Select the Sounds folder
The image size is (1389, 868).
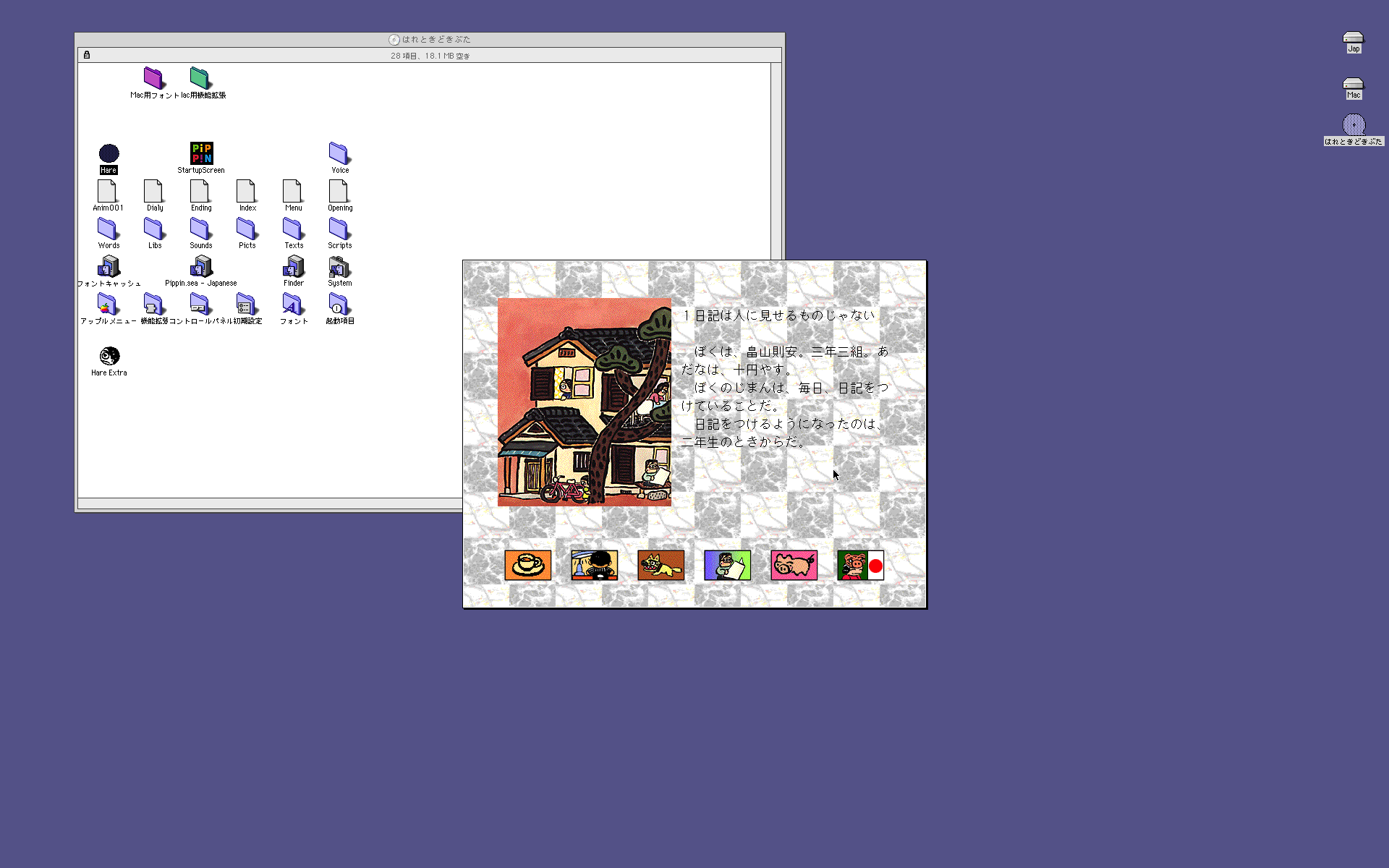point(200,229)
